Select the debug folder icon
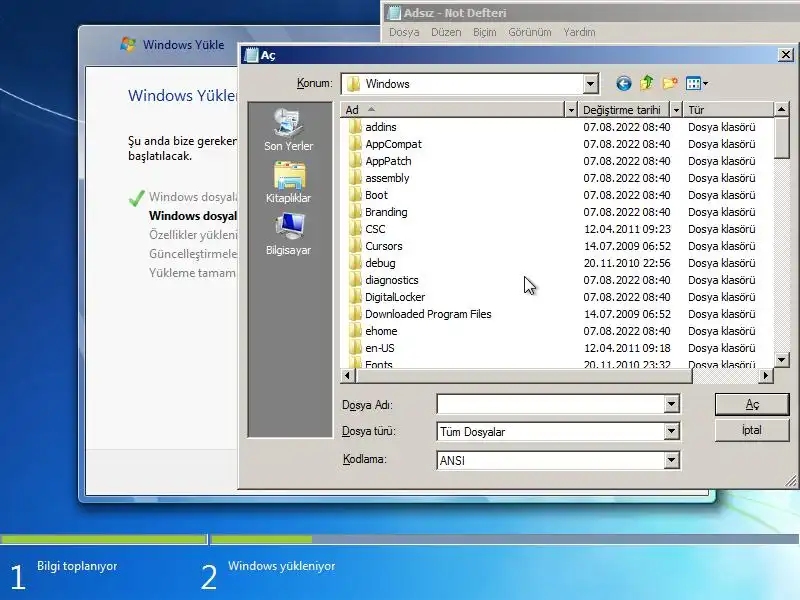The height and width of the screenshot is (600, 800). (x=355, y=263)
